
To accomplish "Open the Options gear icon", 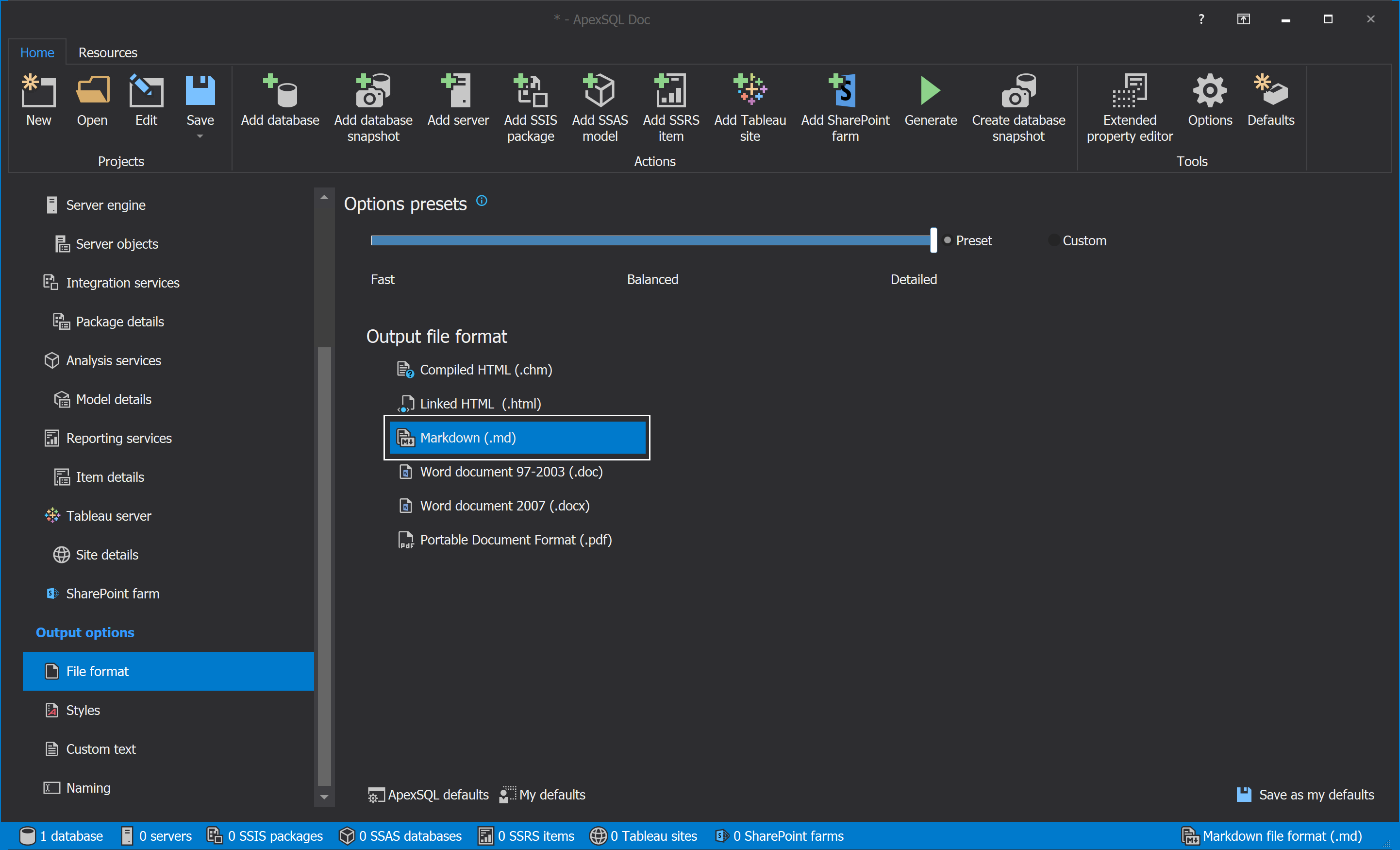I will pos(1210,91).
